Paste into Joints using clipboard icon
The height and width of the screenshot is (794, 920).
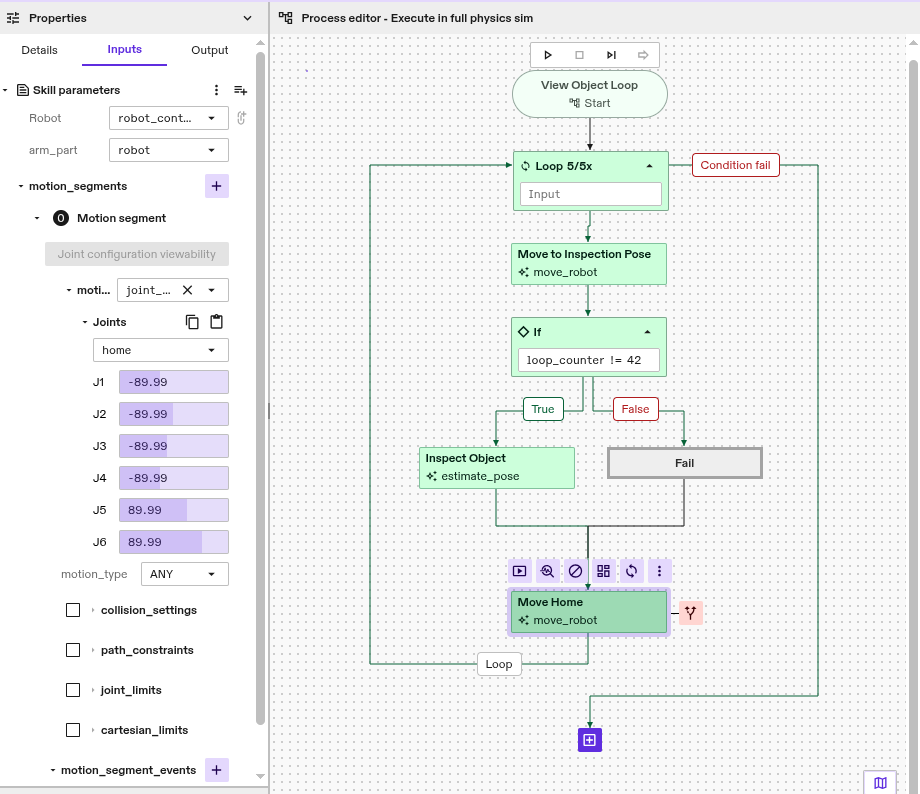pos(216,322)
